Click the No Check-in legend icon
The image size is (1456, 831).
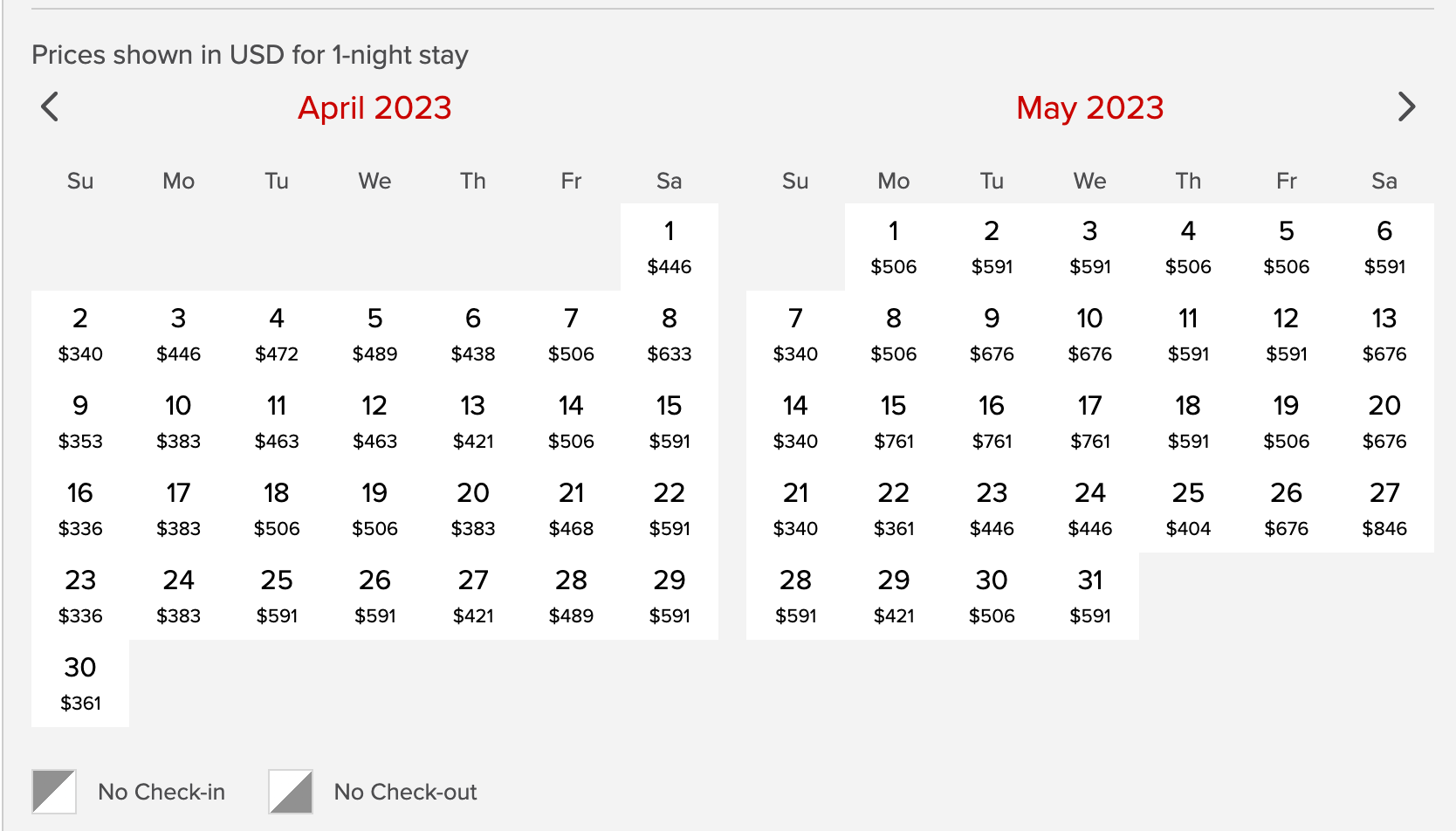coord(54,791)
